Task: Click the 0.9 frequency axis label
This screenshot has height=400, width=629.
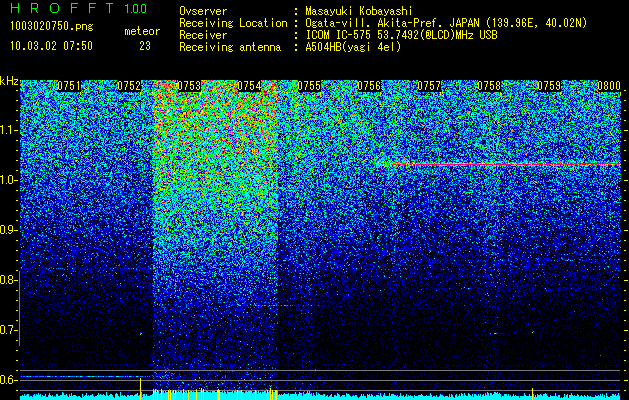Action: click(8, 230)
